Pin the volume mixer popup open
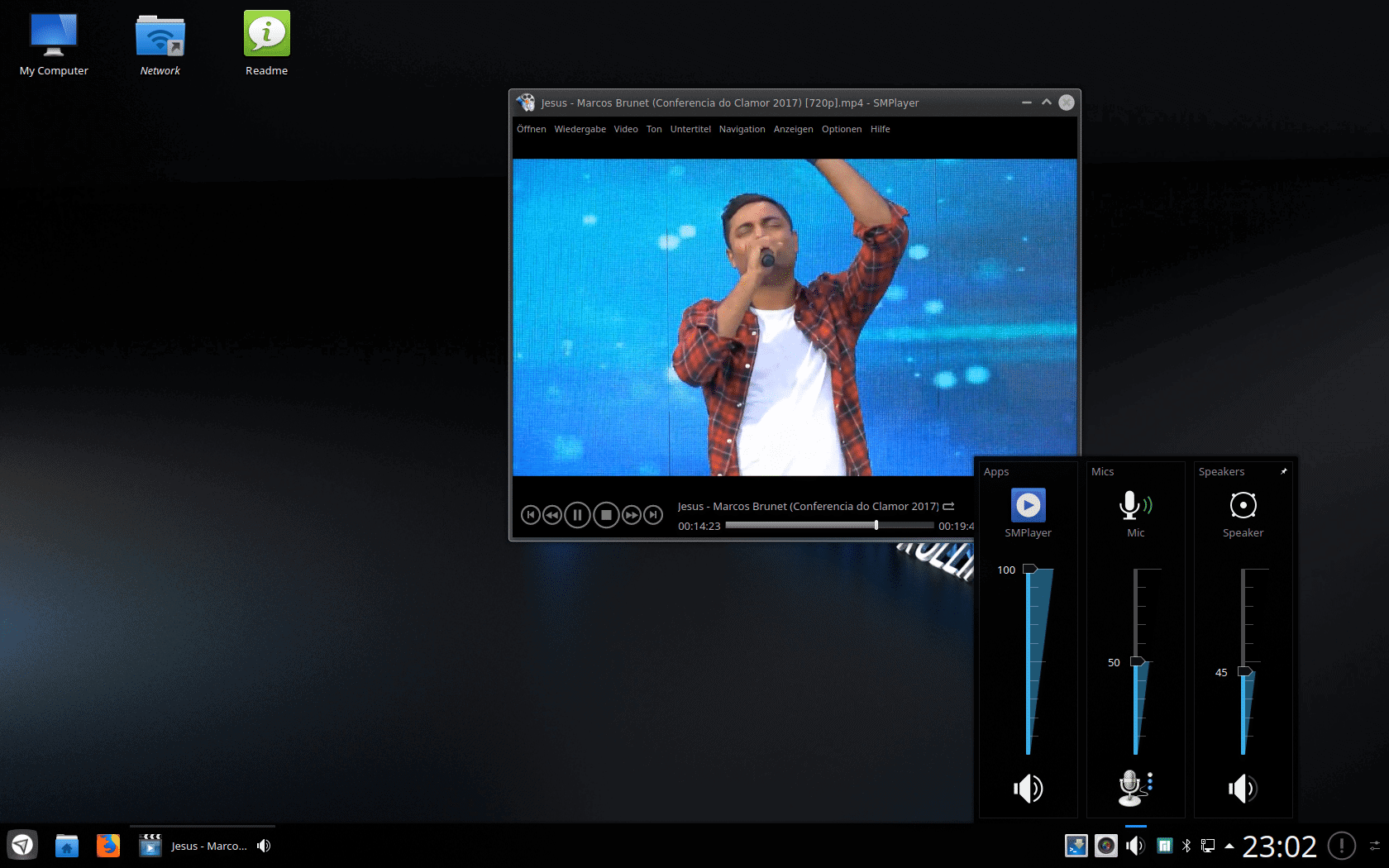This screenshot has height=868, width=1389. click(1284, 471)
